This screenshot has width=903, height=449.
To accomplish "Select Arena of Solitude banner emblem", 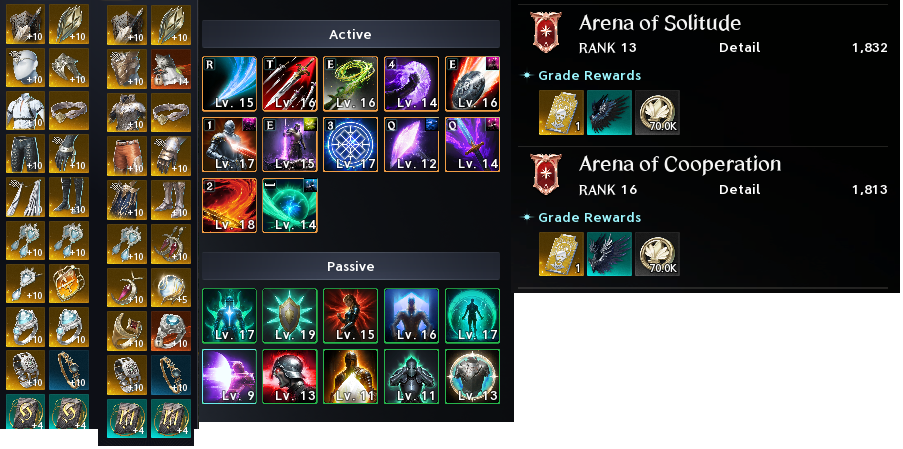I will [x=545, y=32].
